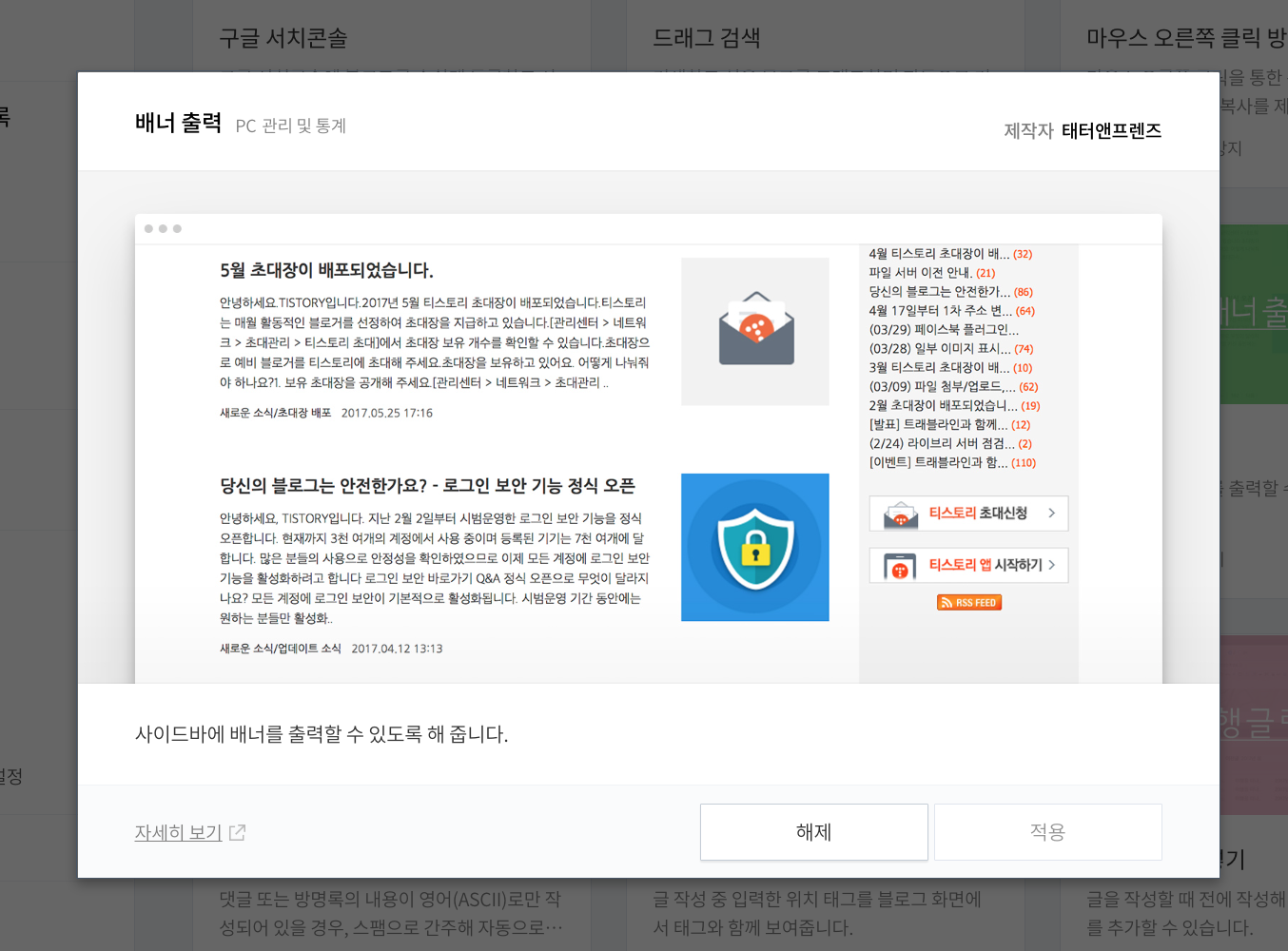Click the external link icon beside 자세히 보기
Viewport: 1288px width, 951px height.
point(237,833)
